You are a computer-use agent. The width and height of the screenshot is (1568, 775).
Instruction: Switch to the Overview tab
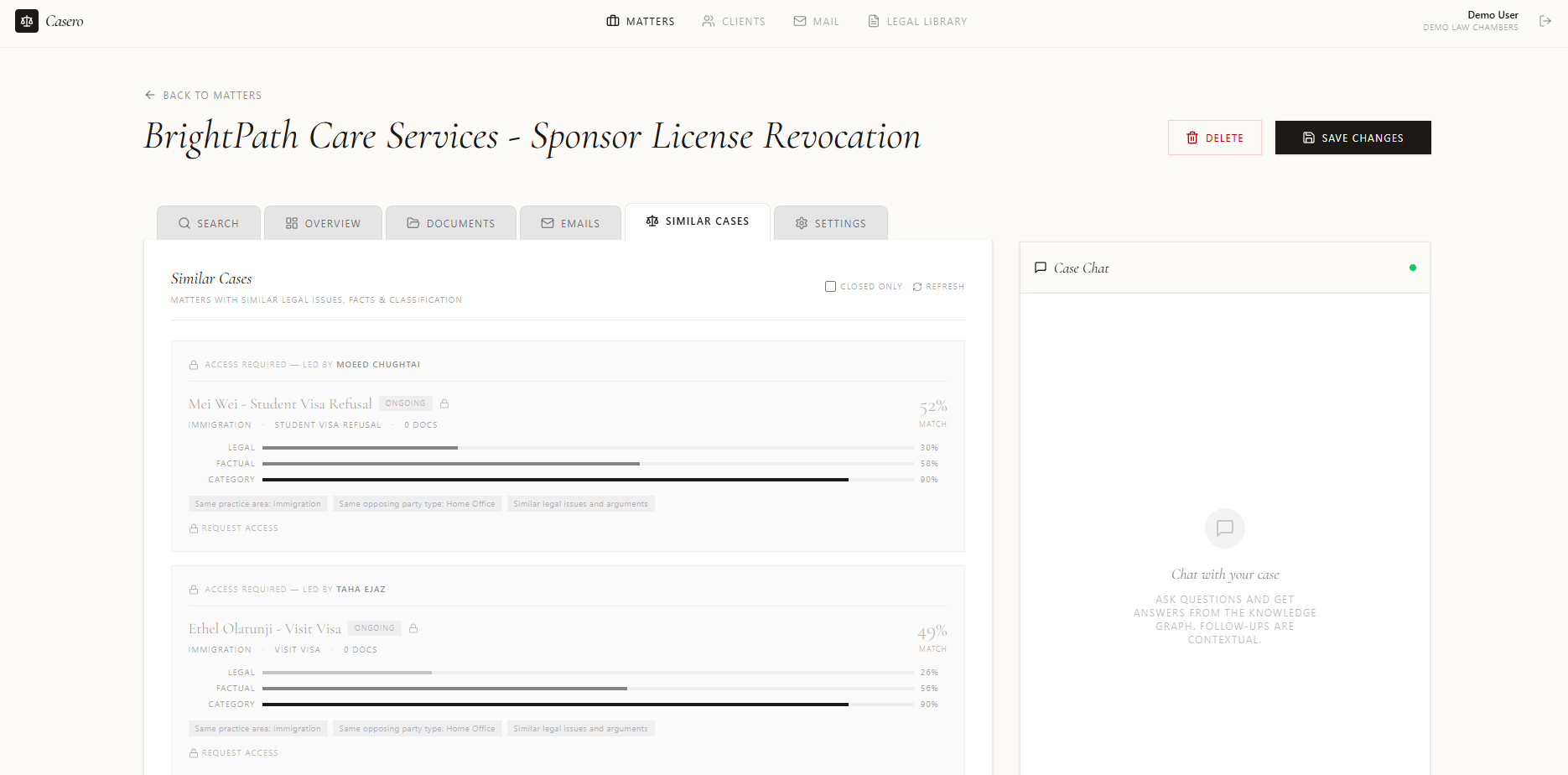[323, 223]
